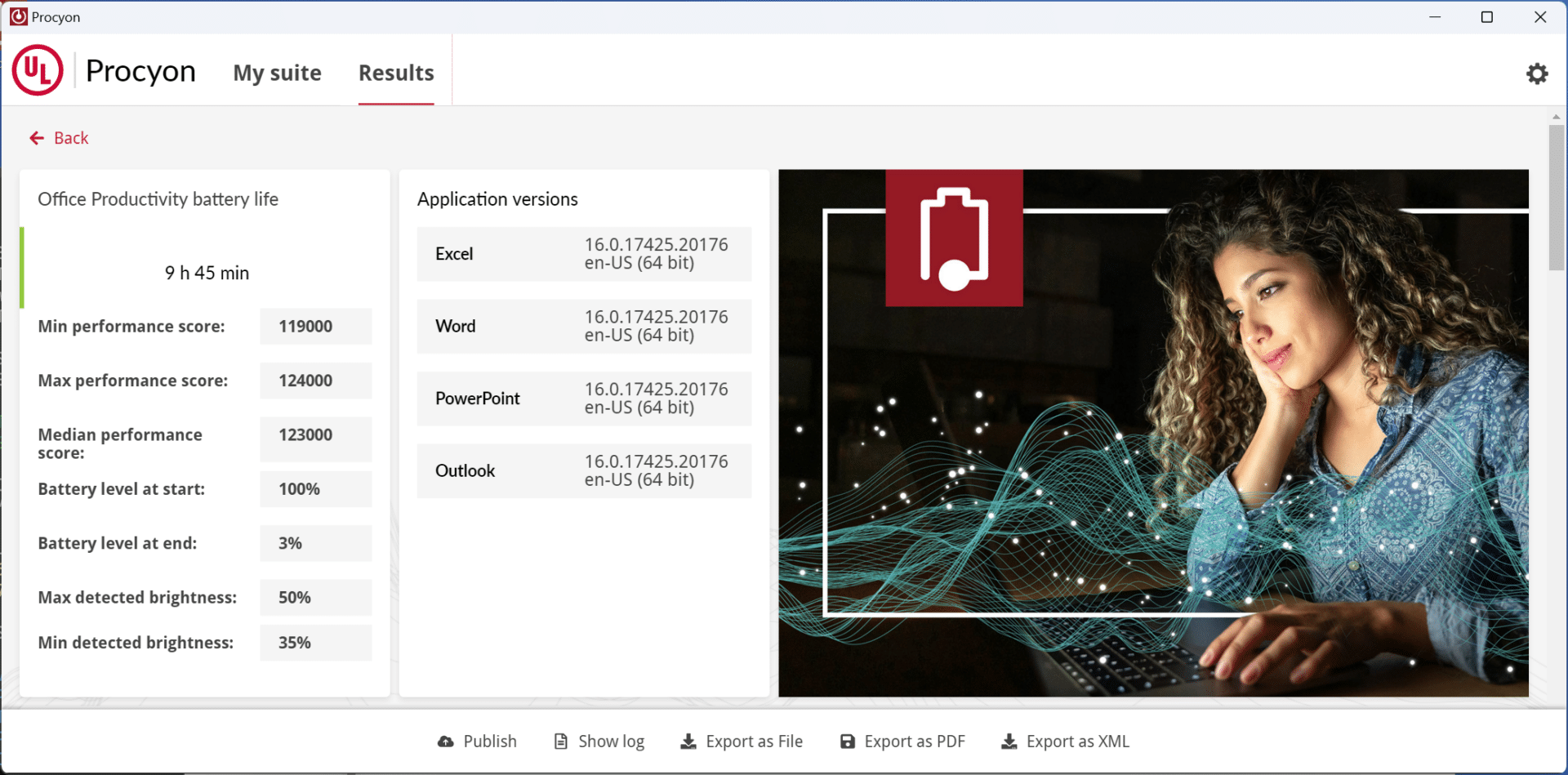Image resolution: width=1568 pixels, height=775 pixels.
Task: Click the UL logo icon
Action: click(x=38, y=70)
